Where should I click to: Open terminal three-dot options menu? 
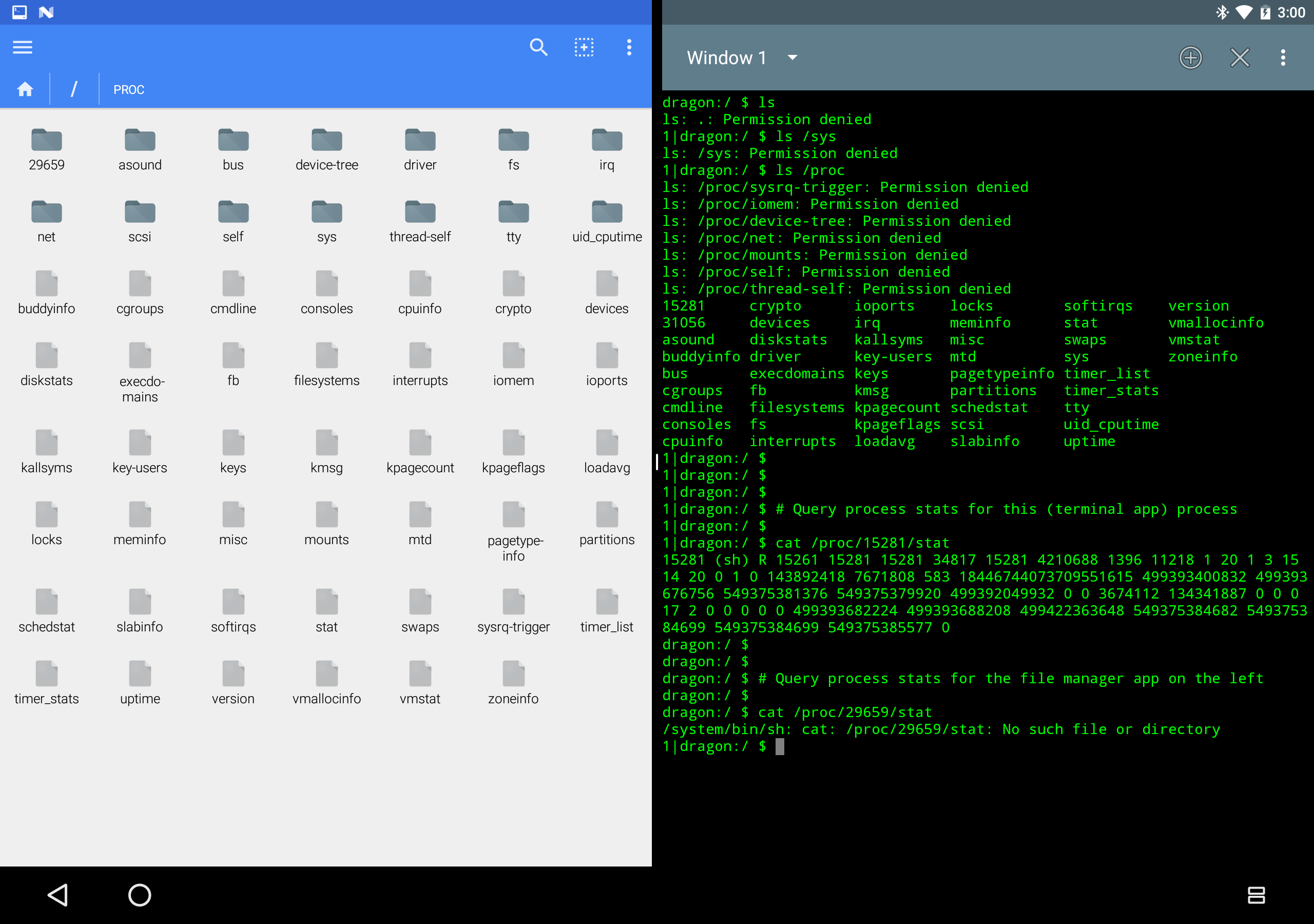(x=1283, y=57)
